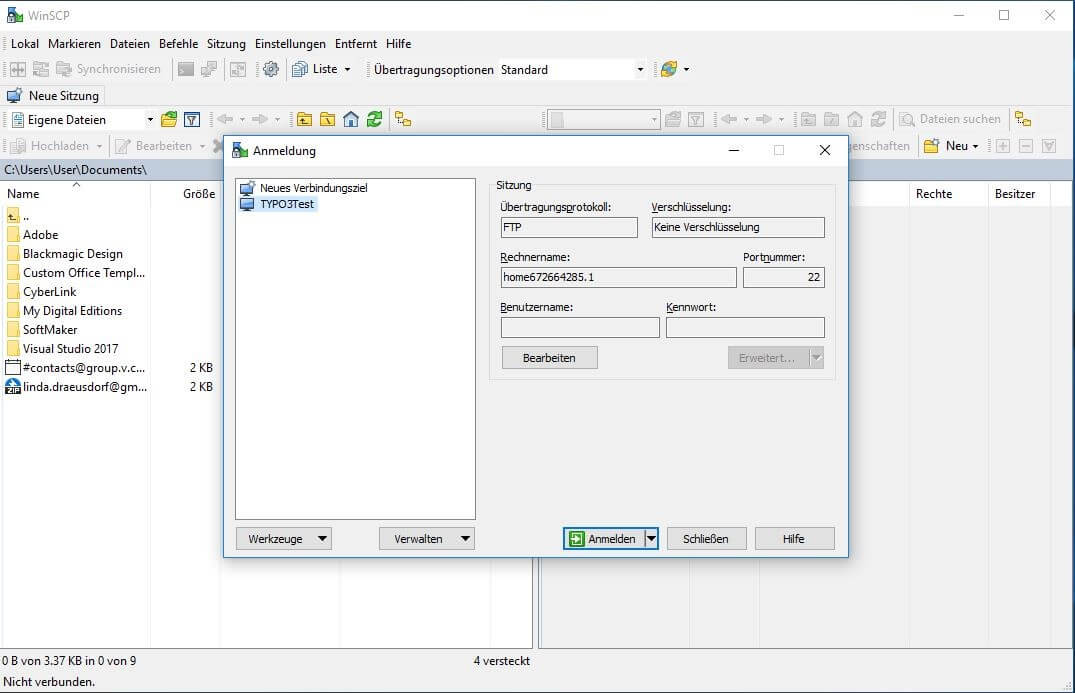
Task: Go to the local root directory icon
Action: click(328, 119)
